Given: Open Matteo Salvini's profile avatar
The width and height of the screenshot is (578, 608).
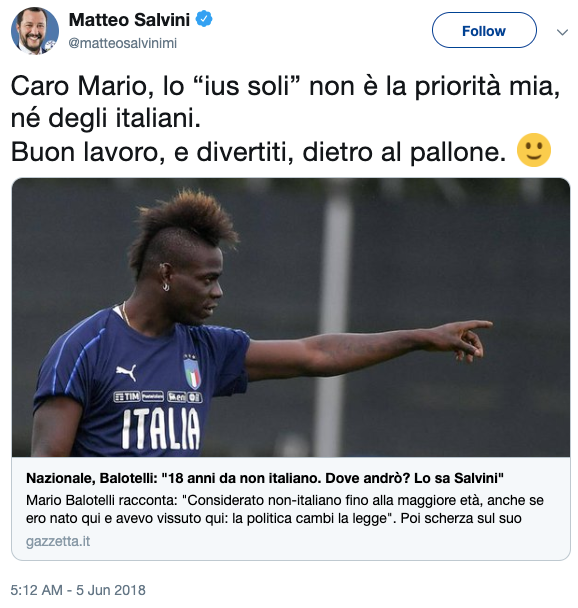Looking at the screenshot, I should (35, 30).
